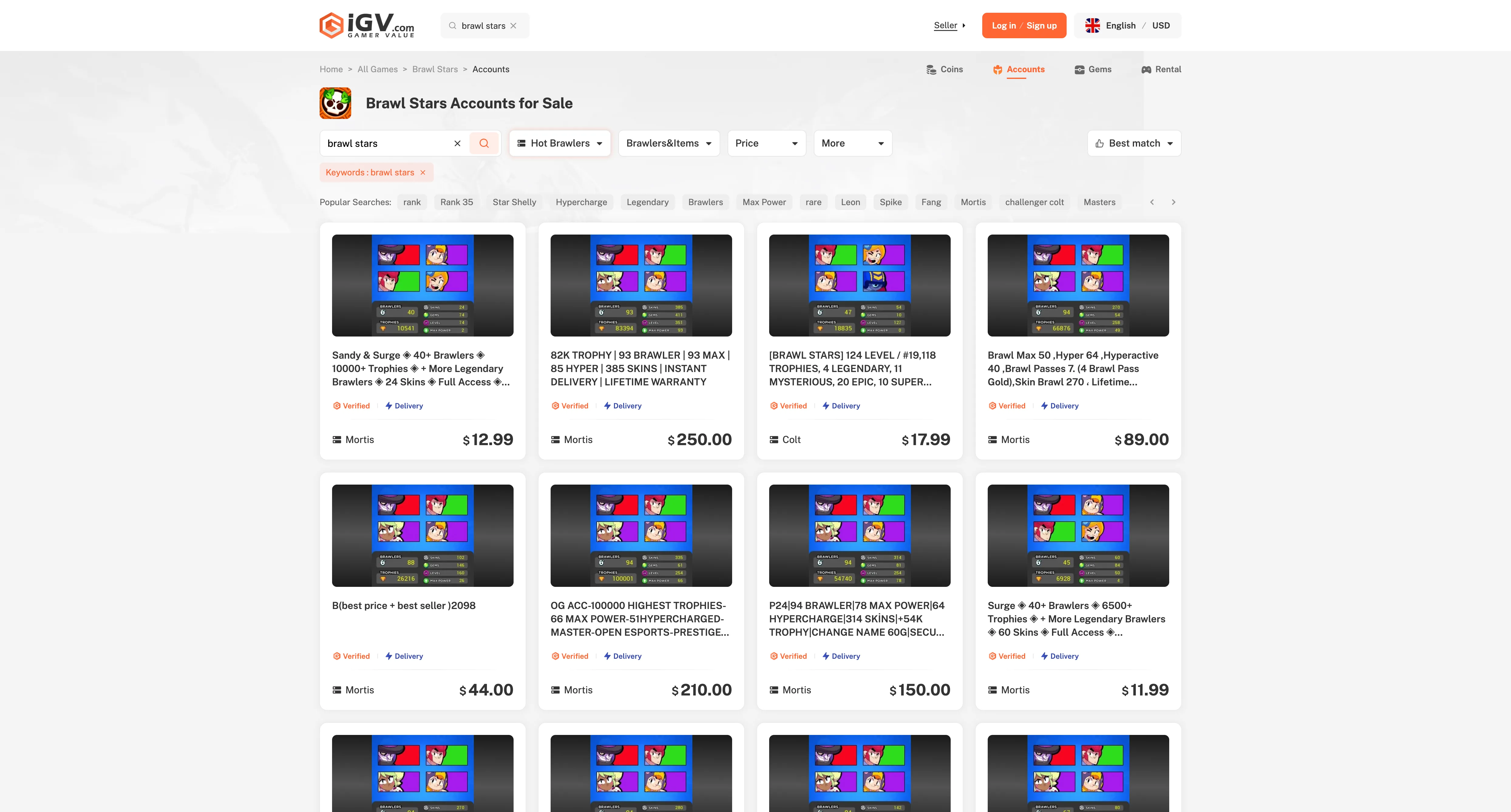Open English / USD language selector

(x=1127, y=26)
